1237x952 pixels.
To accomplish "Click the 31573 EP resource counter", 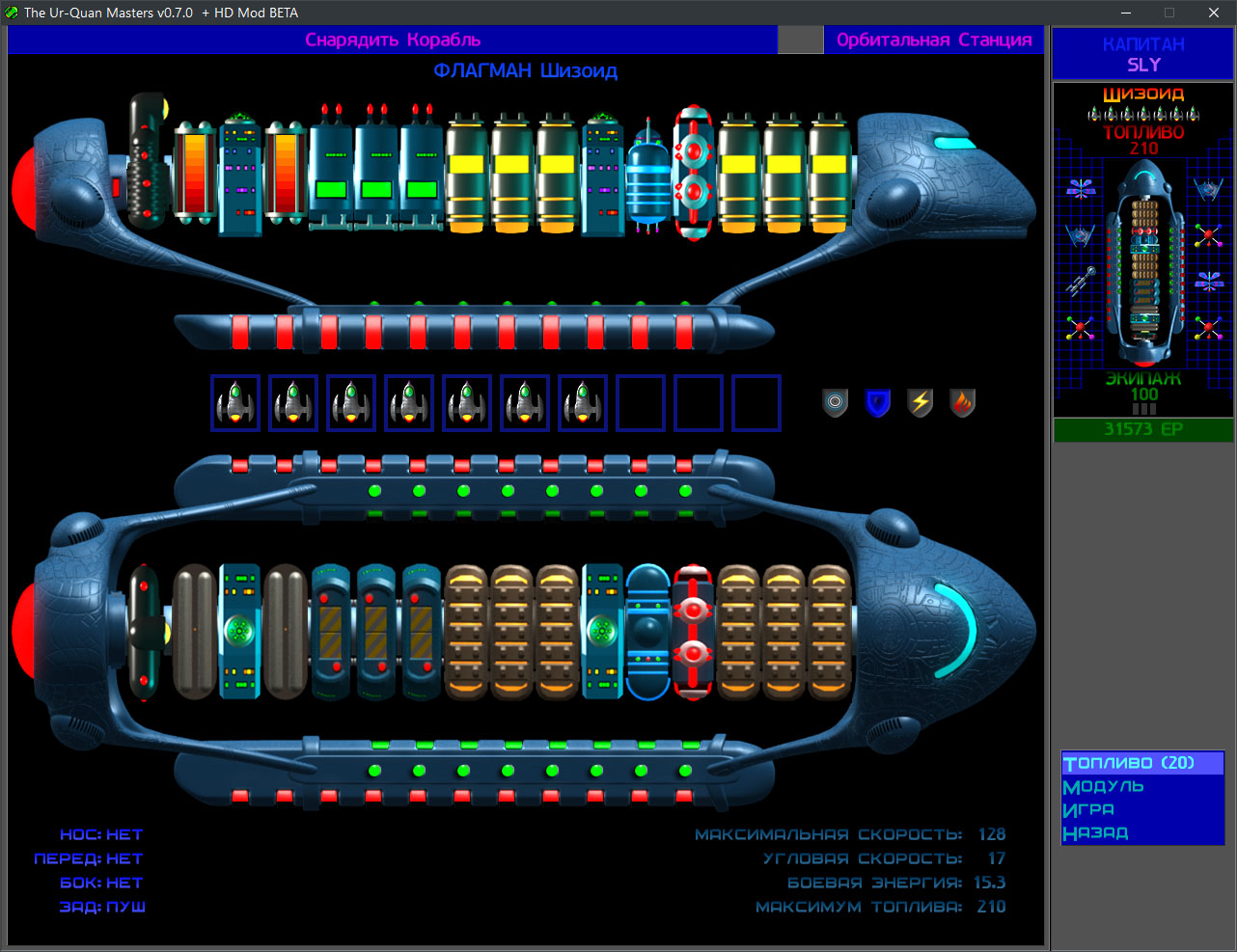I will pyautogui.click(x=1143, y=429).
